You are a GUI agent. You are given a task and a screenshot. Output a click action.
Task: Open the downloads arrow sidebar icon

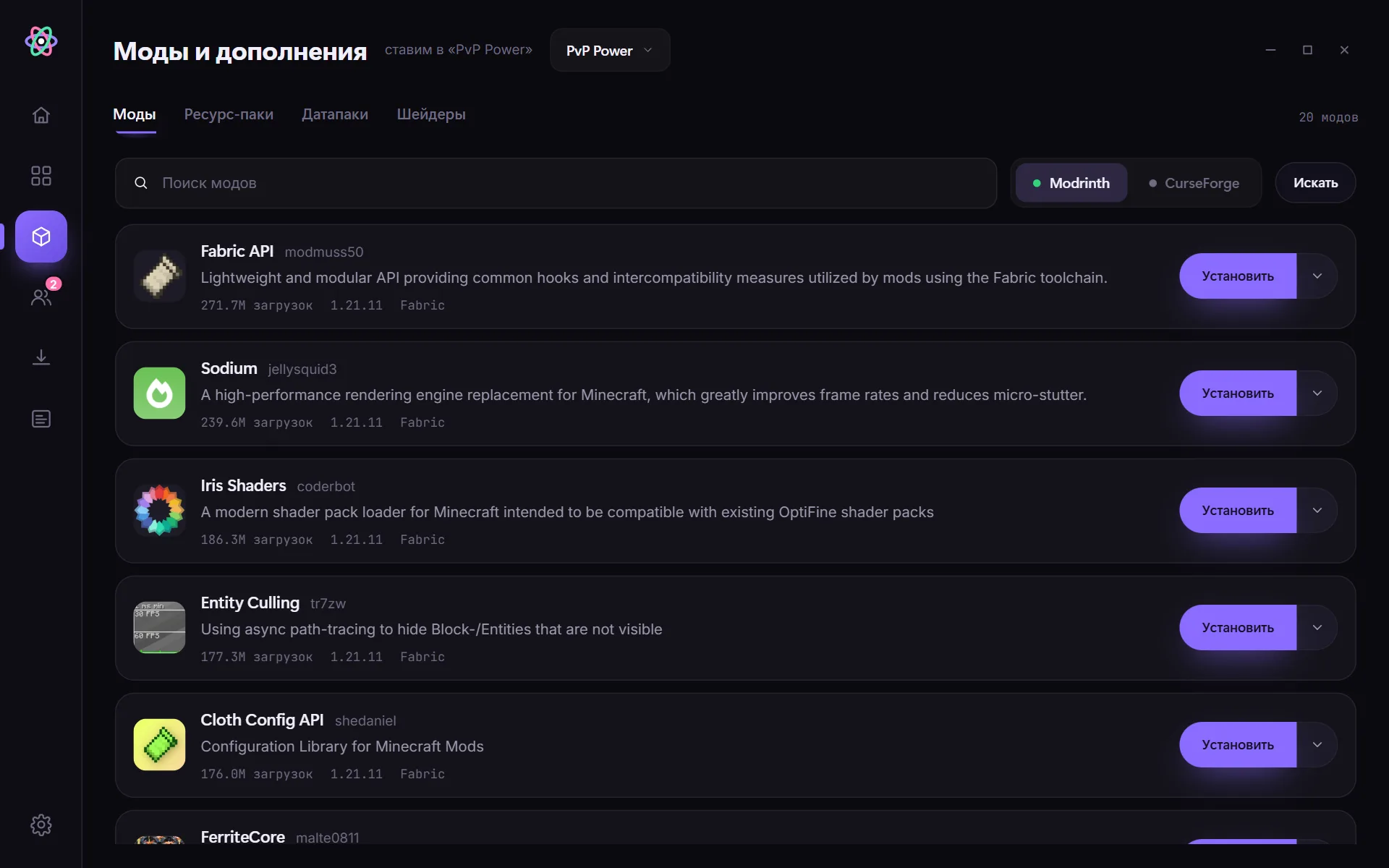point(41,357)
